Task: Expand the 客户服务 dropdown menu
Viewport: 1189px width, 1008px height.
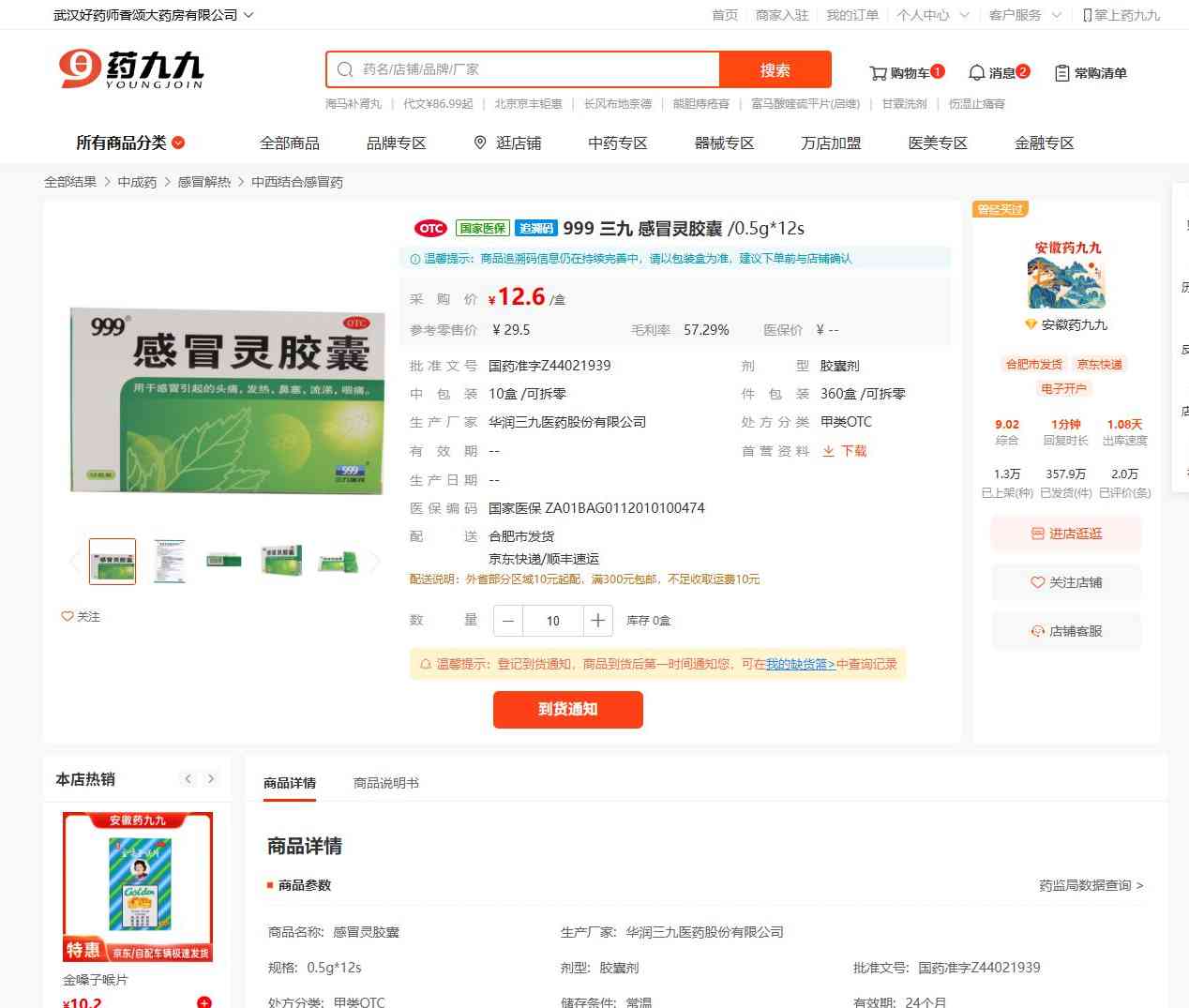Action: [1024, 15]
